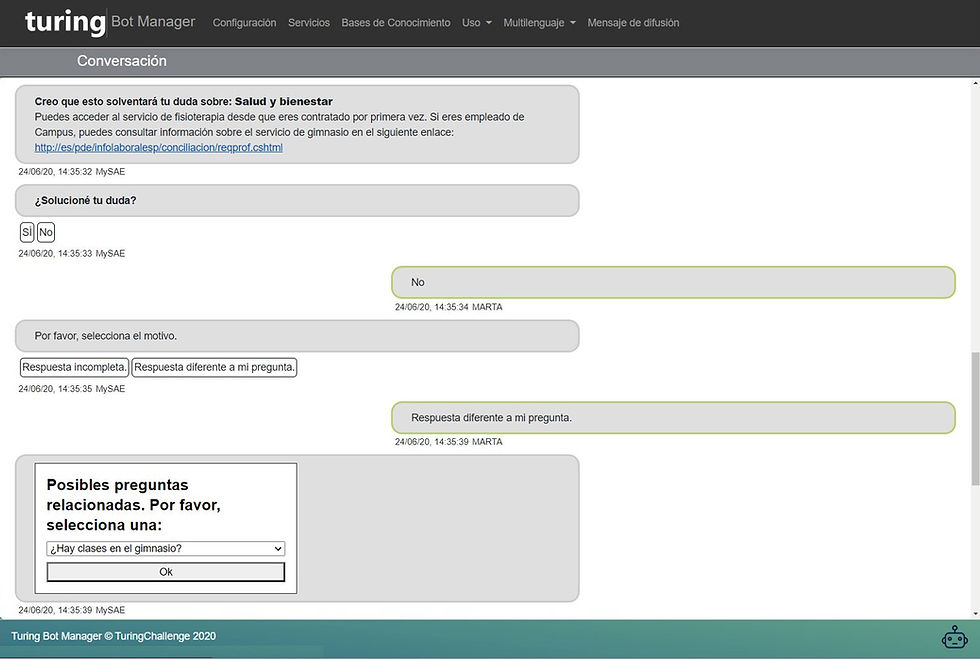Click the turing logo
The image size is (980, 659).
pos(65,22)
